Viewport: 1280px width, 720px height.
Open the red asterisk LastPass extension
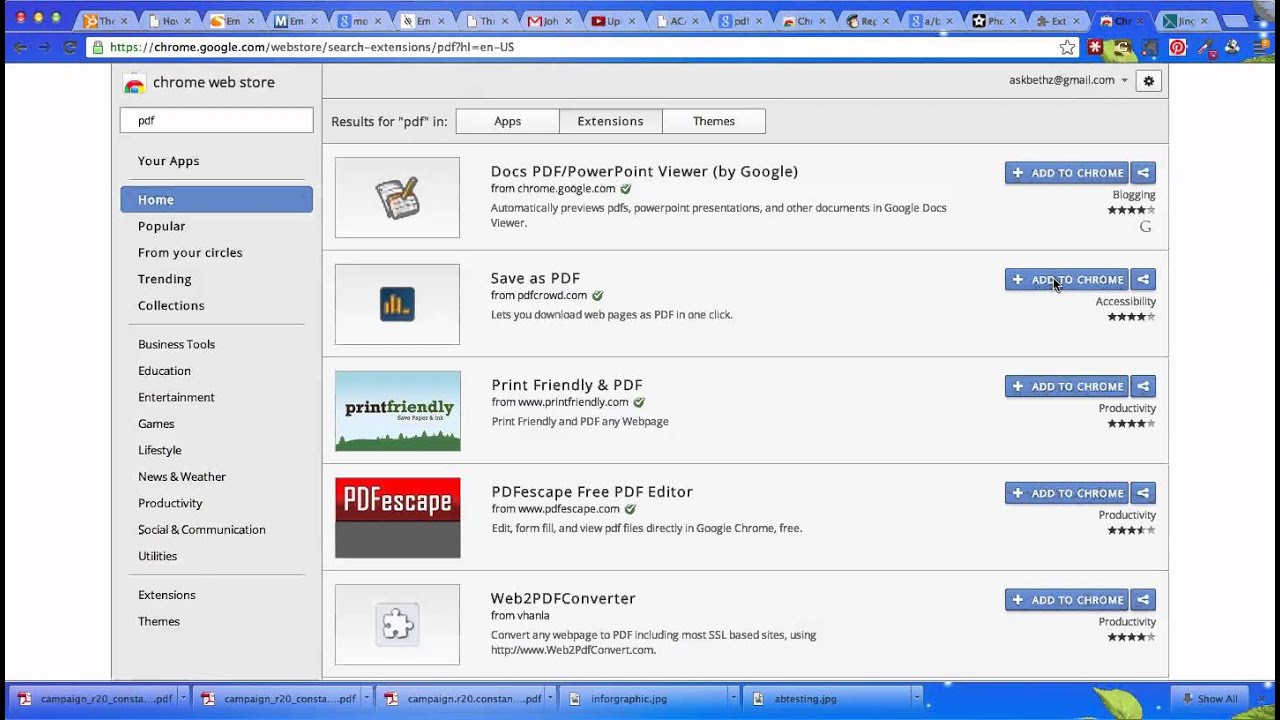click(1096, 47)
